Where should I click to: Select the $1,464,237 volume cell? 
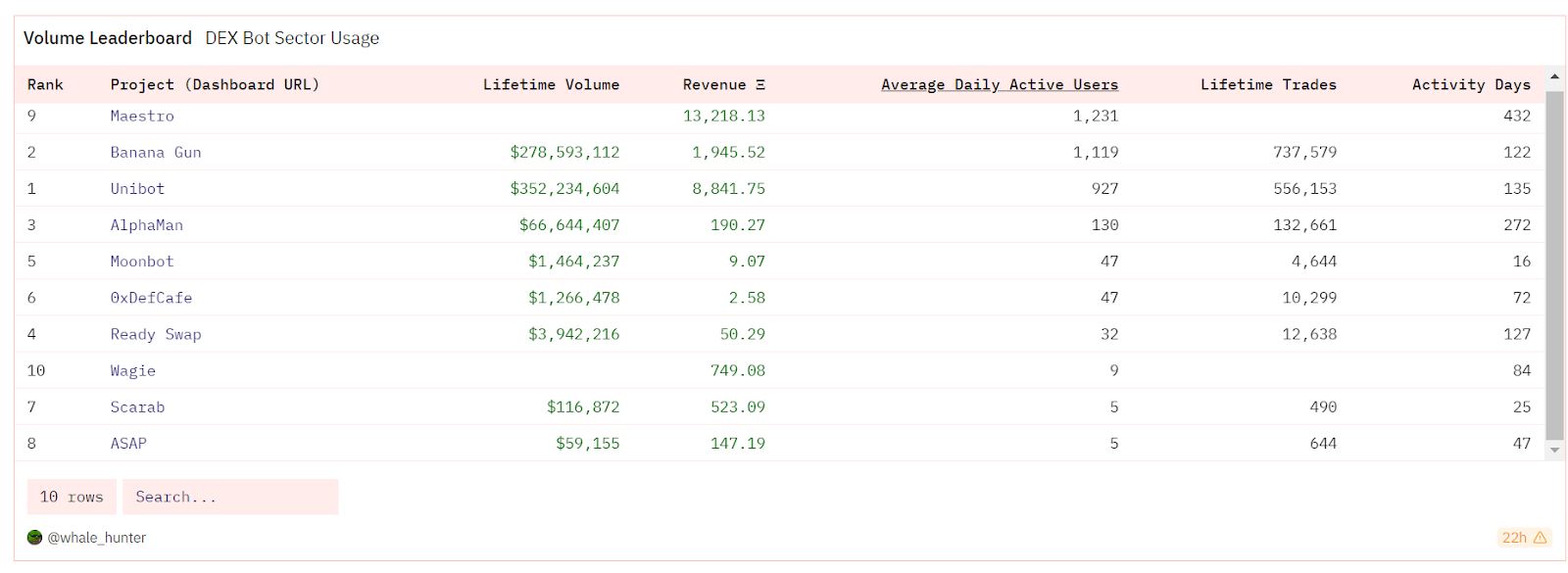(x=573, y=261)
